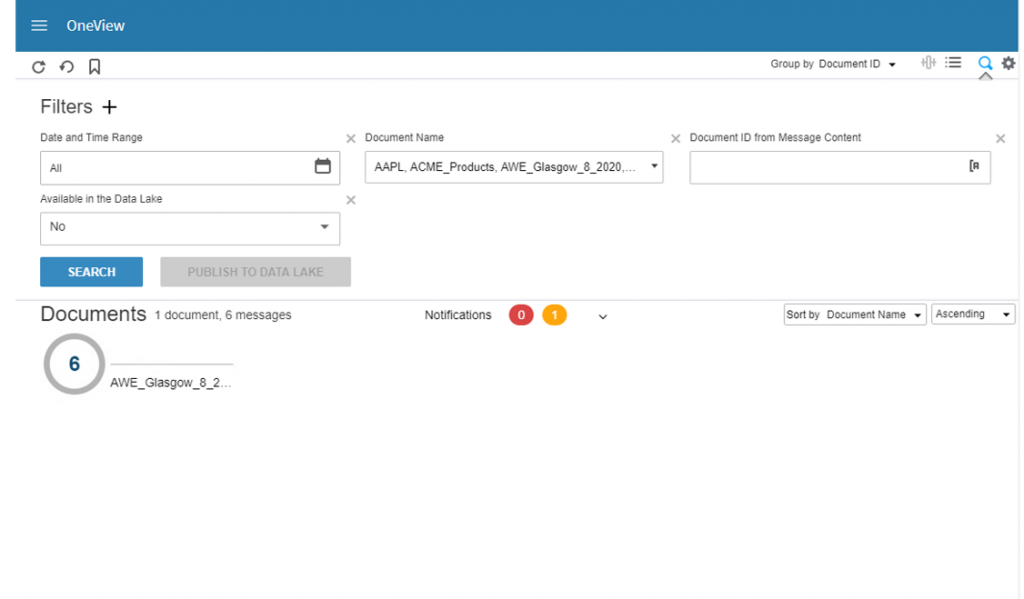Open the Document Name multi-select dropdown
This screenshot has height=599, width=1024.
click(513, 167)
